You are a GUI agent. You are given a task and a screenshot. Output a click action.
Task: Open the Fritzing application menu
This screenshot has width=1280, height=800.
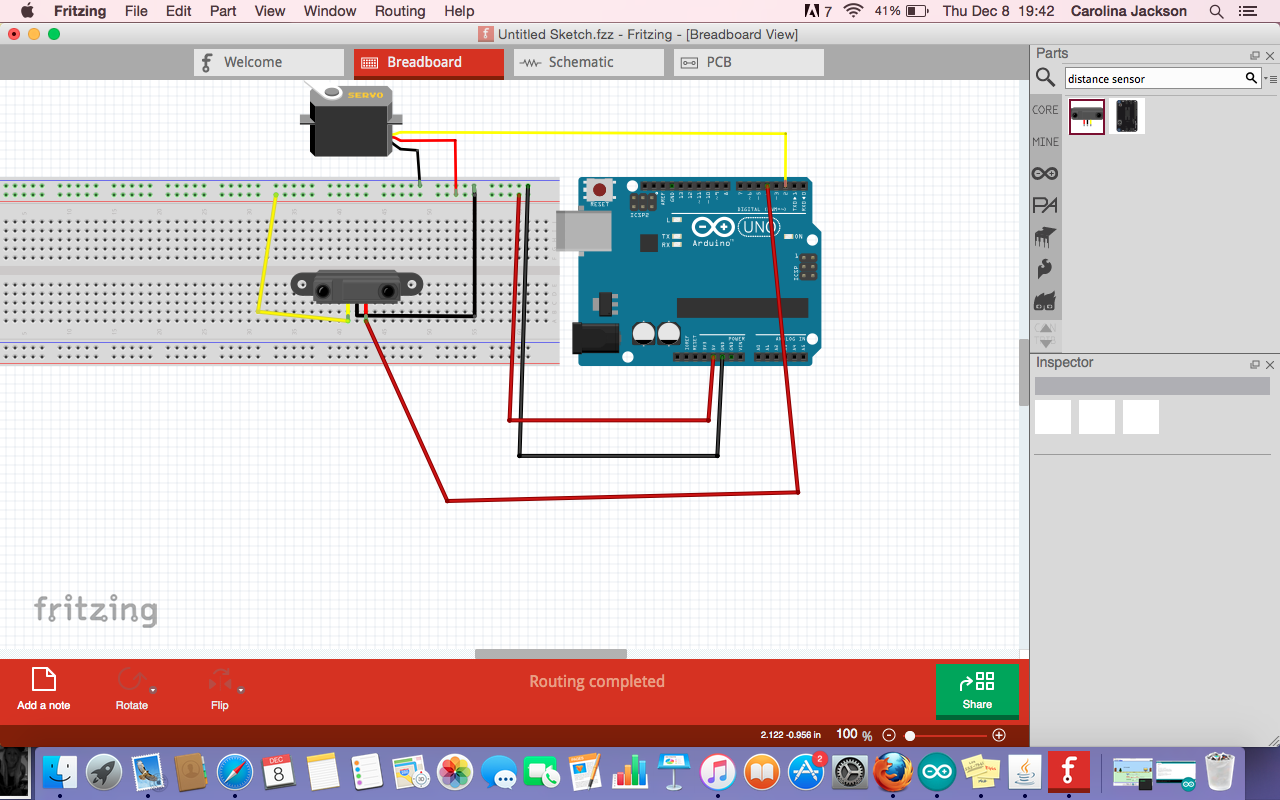click(80, 11)
